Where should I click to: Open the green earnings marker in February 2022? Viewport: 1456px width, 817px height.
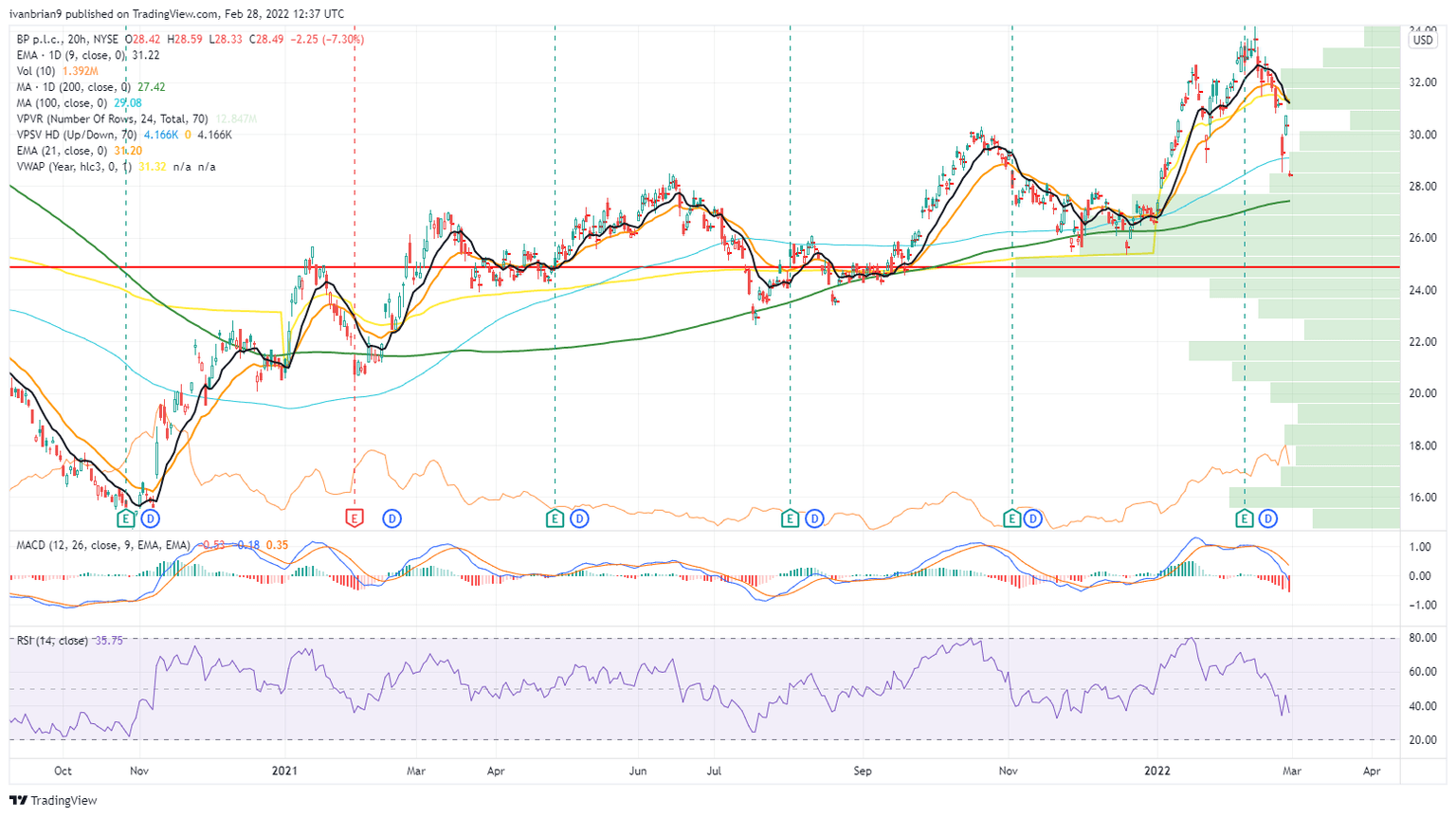click(x=1245, y=518)
